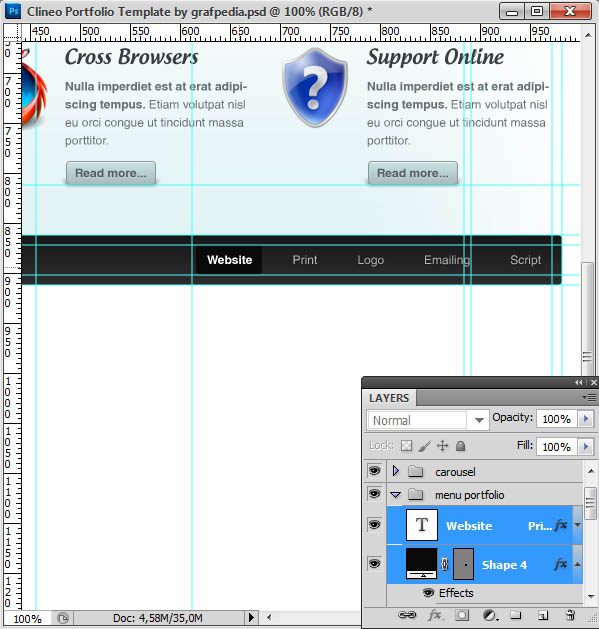
Task: Click the Shape 4 layer fx icon
Action: pos(561,564)
